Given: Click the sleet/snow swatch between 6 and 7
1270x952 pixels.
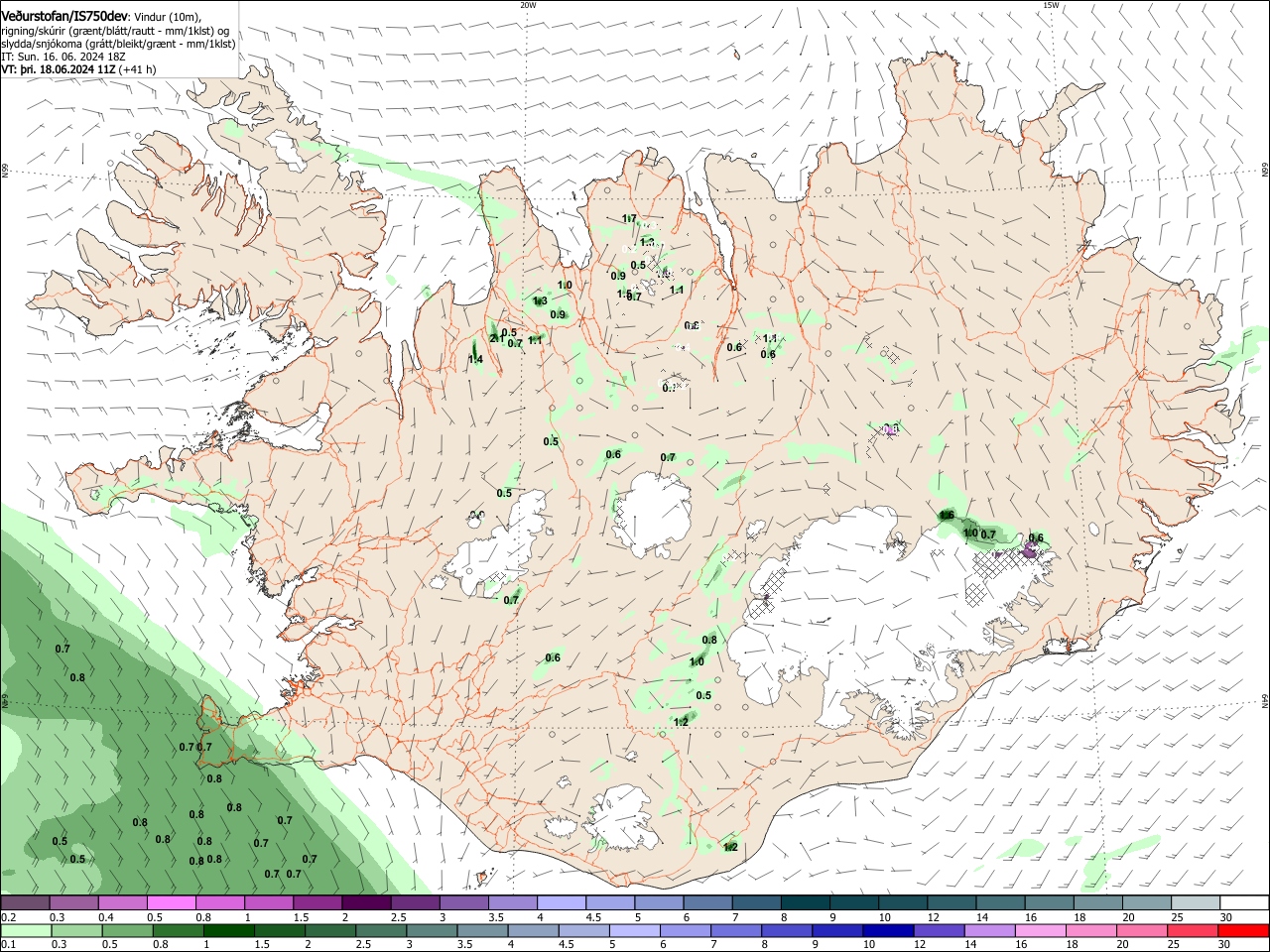Looking at the screenshot, I should [708, 902].
